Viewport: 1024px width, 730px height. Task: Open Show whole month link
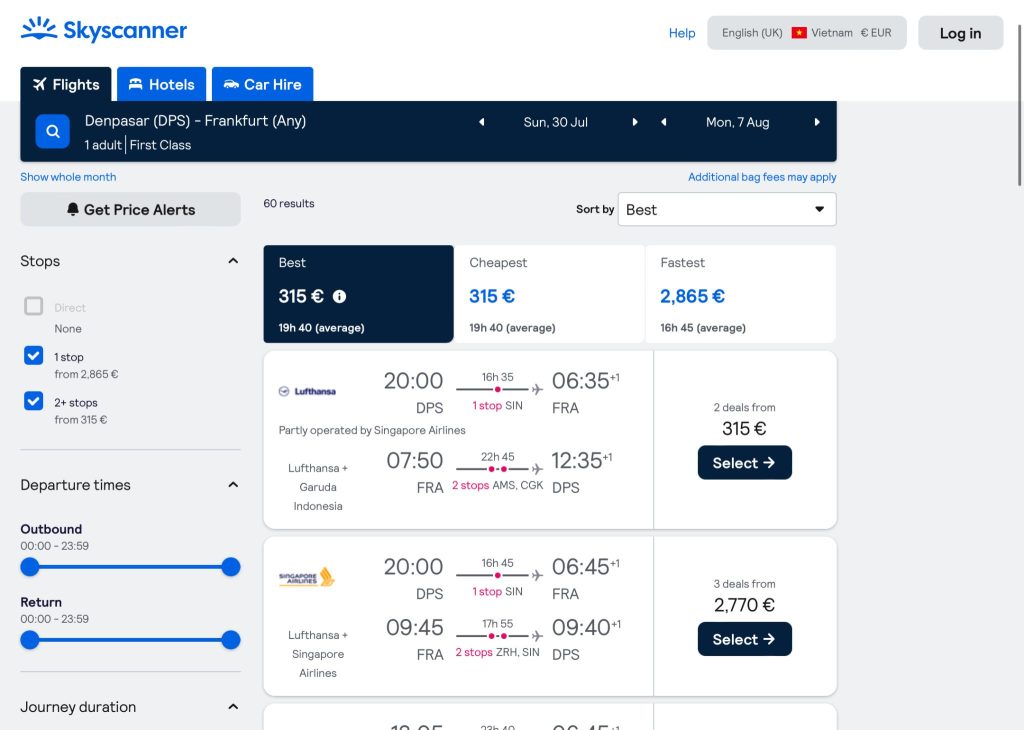point(68,177)
